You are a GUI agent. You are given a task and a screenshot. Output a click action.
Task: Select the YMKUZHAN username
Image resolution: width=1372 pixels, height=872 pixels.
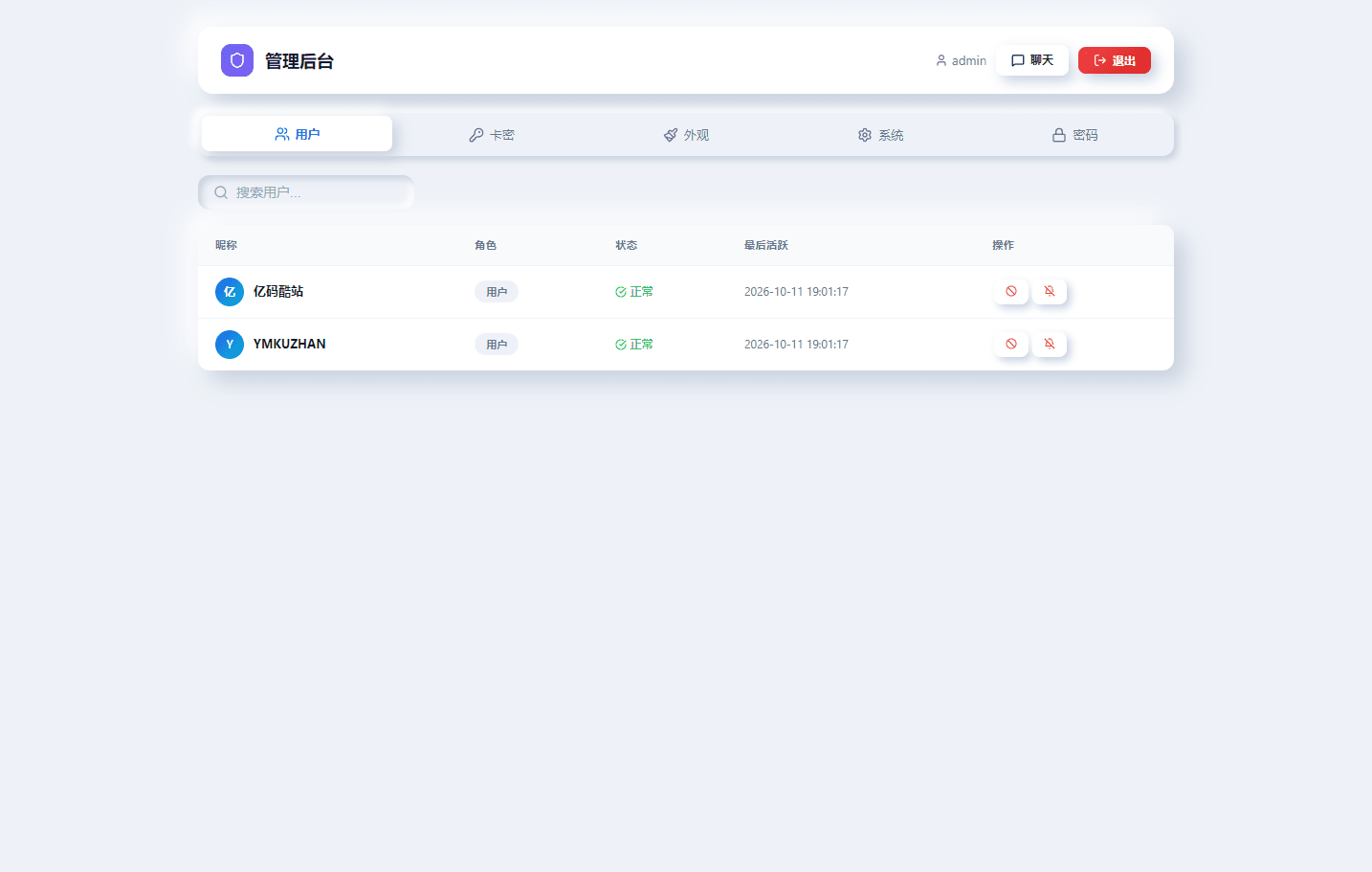290,344
